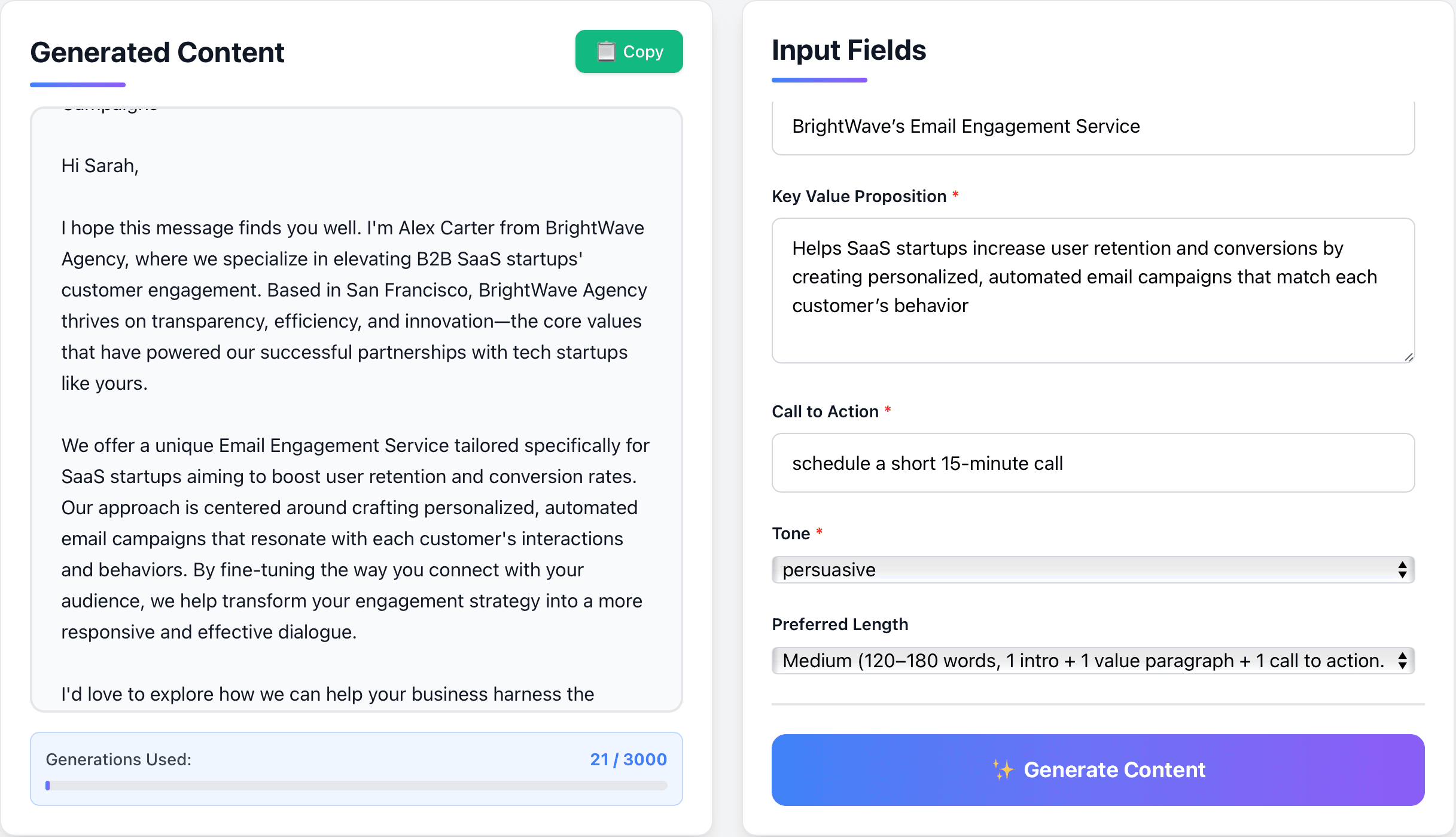
Task: Click the 21 / 3000 usage counter
Action: [628, 759]
